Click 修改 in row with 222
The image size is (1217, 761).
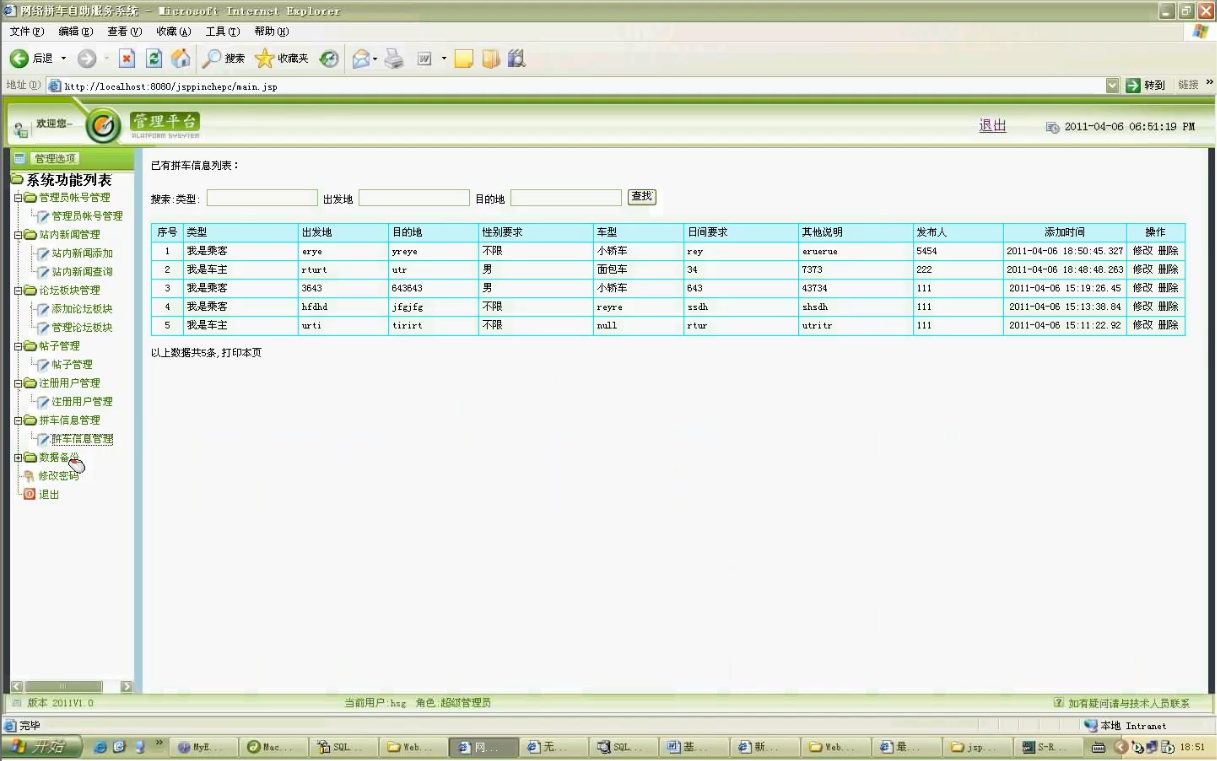[x=1142, y=270]
